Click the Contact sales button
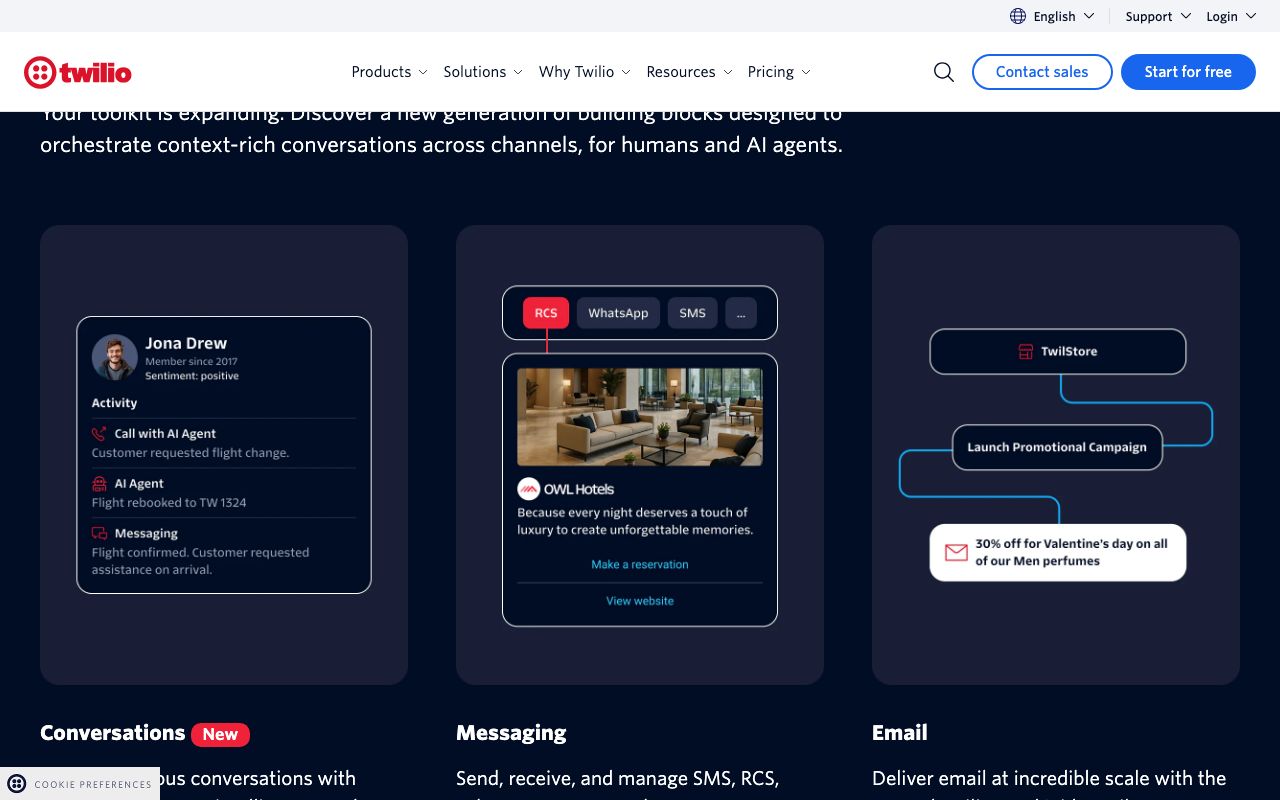The image size is (1280, 800). pyautogui.click(x=1042, y=72)
